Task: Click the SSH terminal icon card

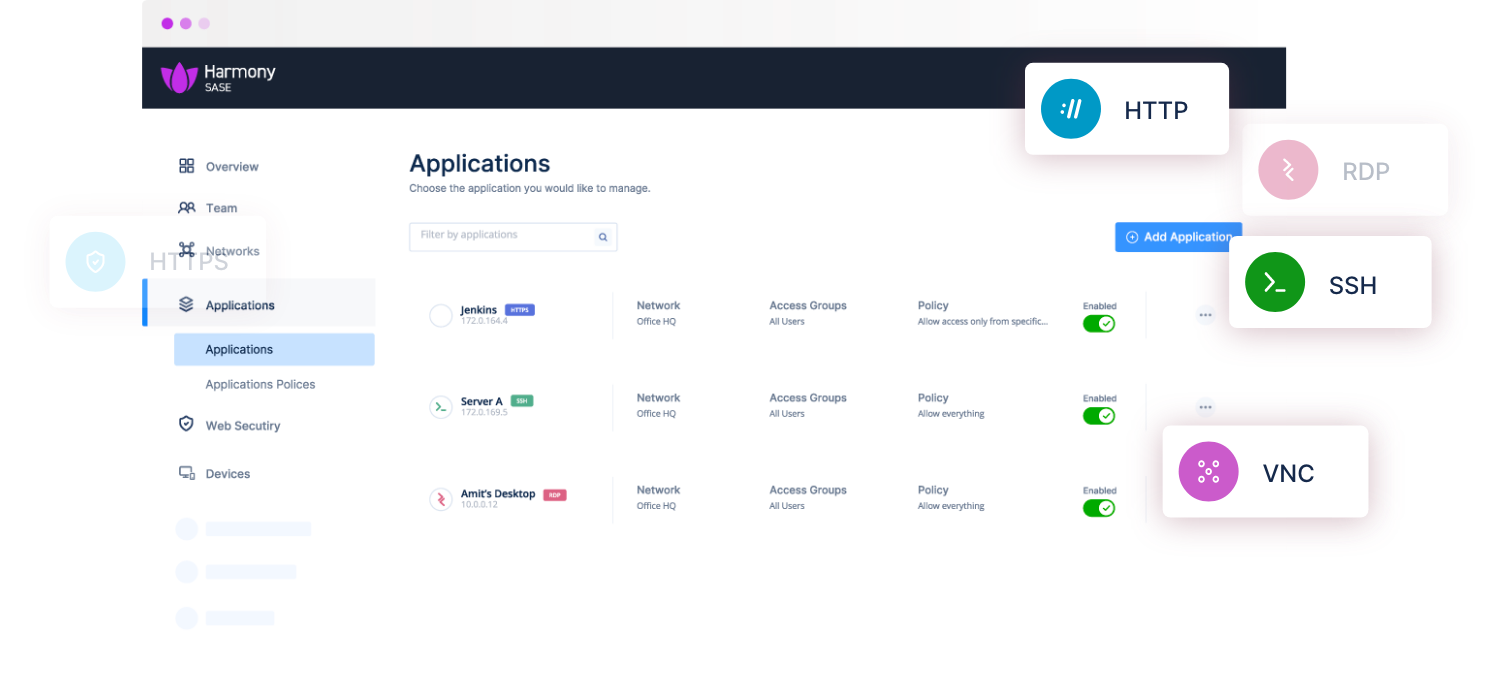Action: pyautogui.click(x=1275, y=283)
